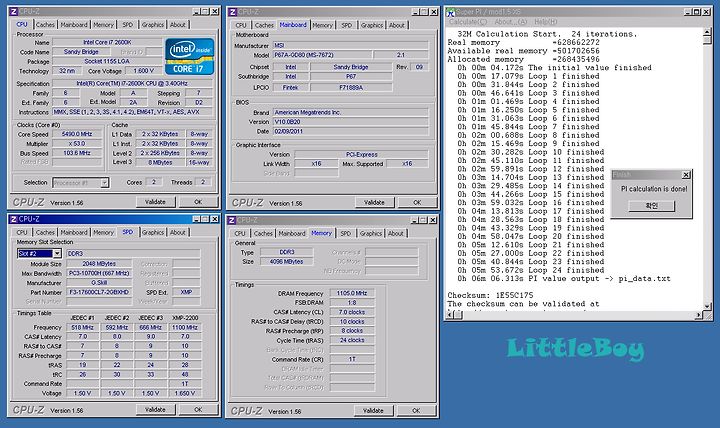
Task: Click OK in the DRAM Timings window
Action: click(x=416, y=411)
